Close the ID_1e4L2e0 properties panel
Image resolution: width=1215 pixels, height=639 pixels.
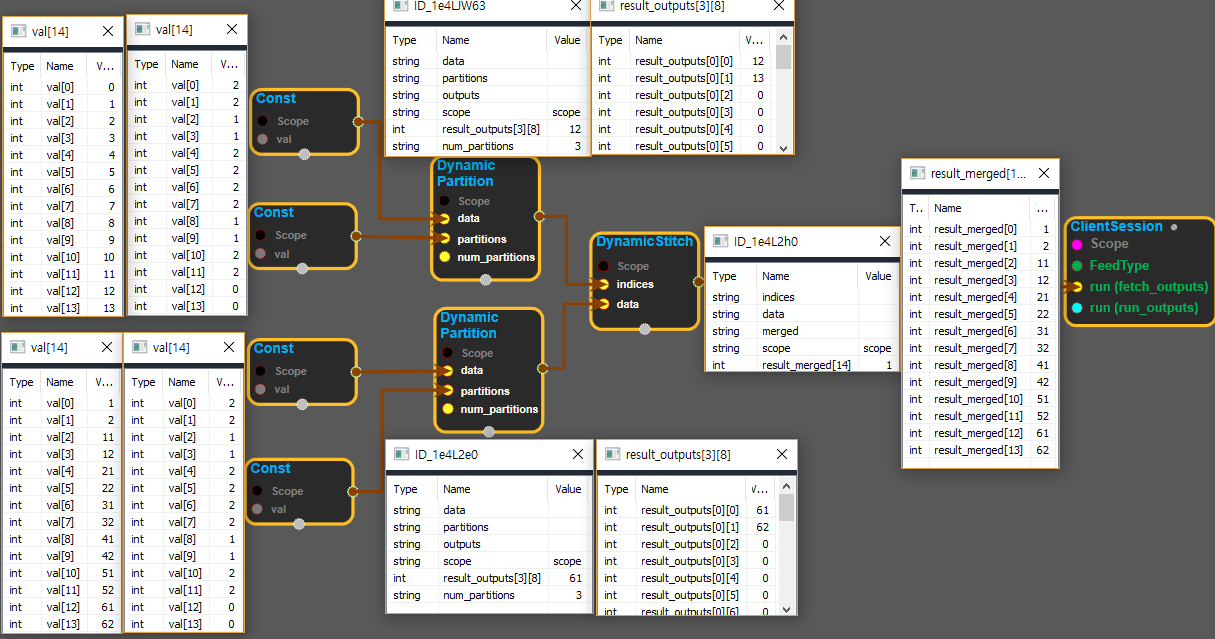(576, 454)
